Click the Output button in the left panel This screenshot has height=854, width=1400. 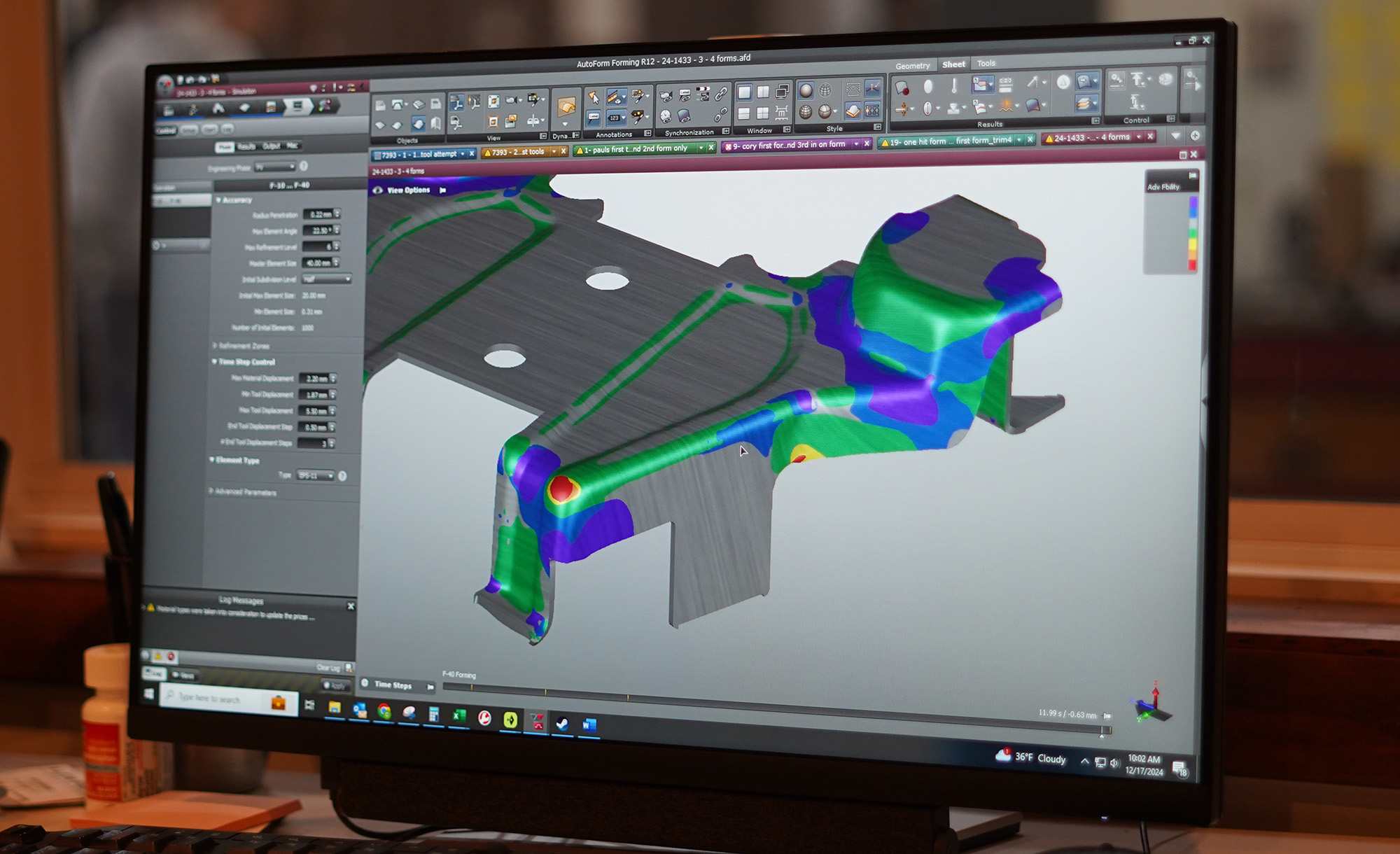271,146
